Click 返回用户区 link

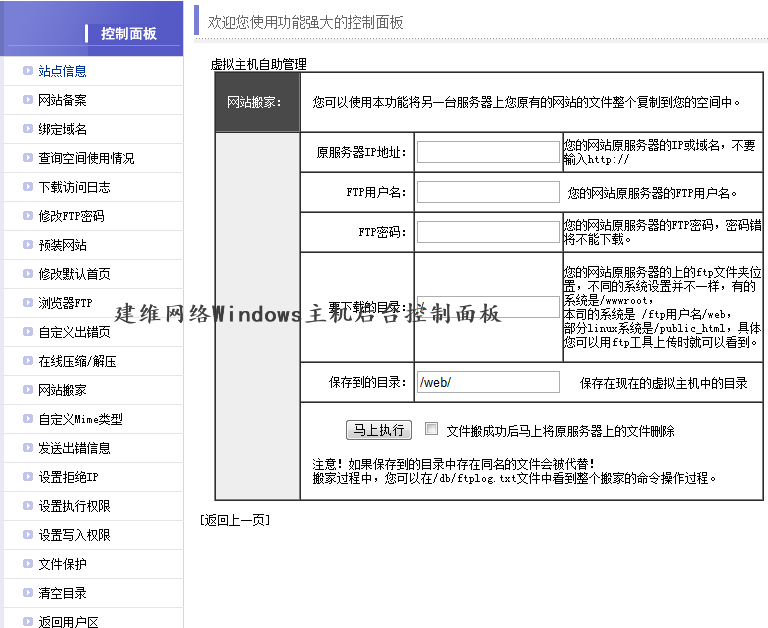pos(68,622)
